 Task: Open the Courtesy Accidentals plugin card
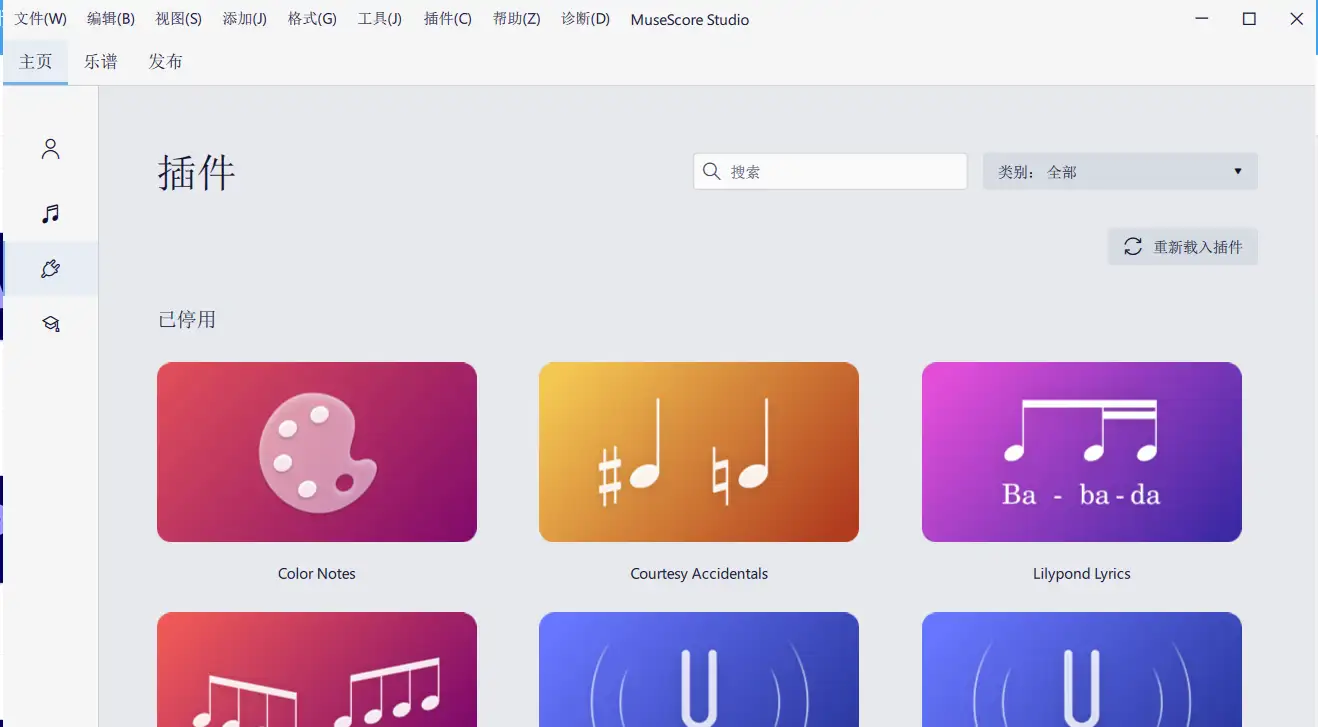click(698, 452)
